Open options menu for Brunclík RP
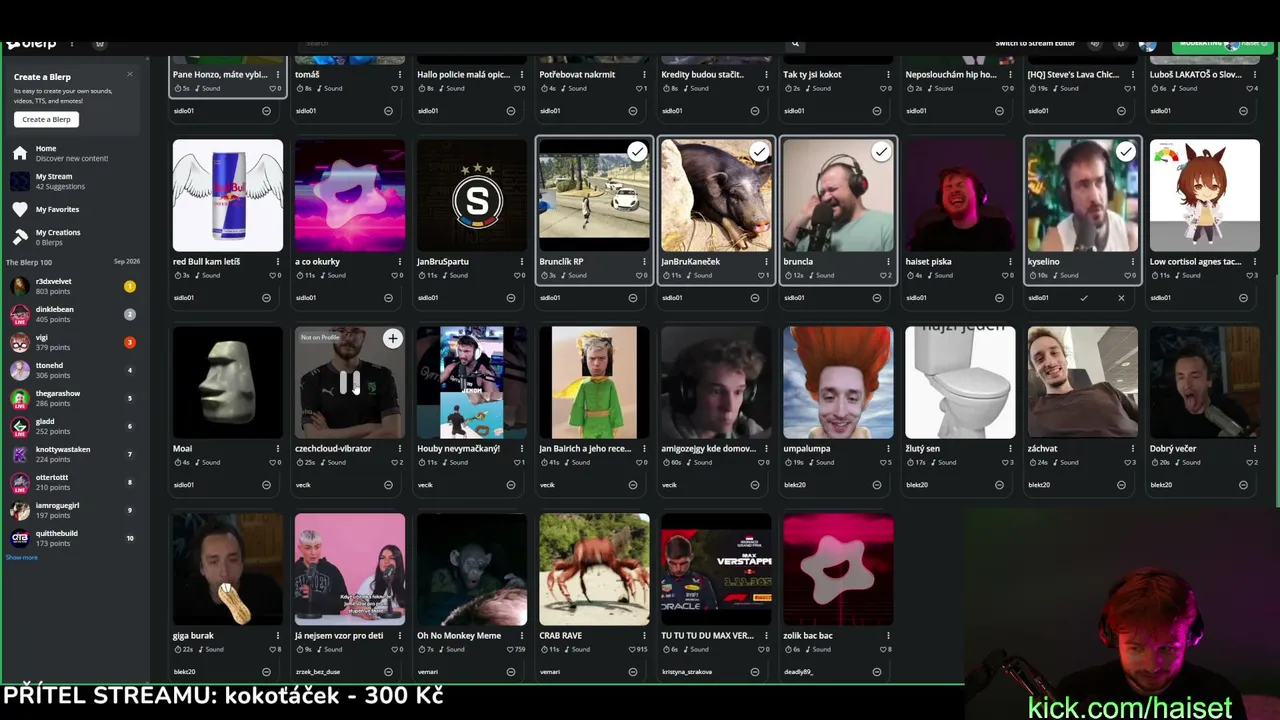Image resolution: width=1280 pixels, height=720 pixels. 643,262
